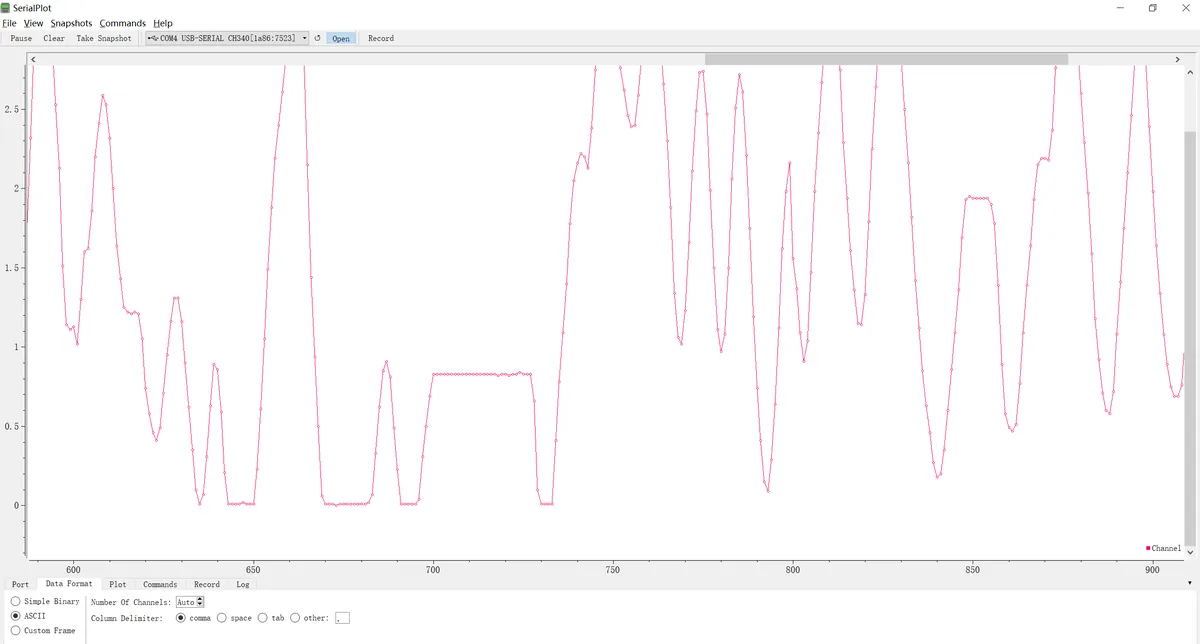Click the Number Of Channels label
Image resolution: width=1200 pixels, height=644 pixels.
pyautogui.click(x=131, y=602)
